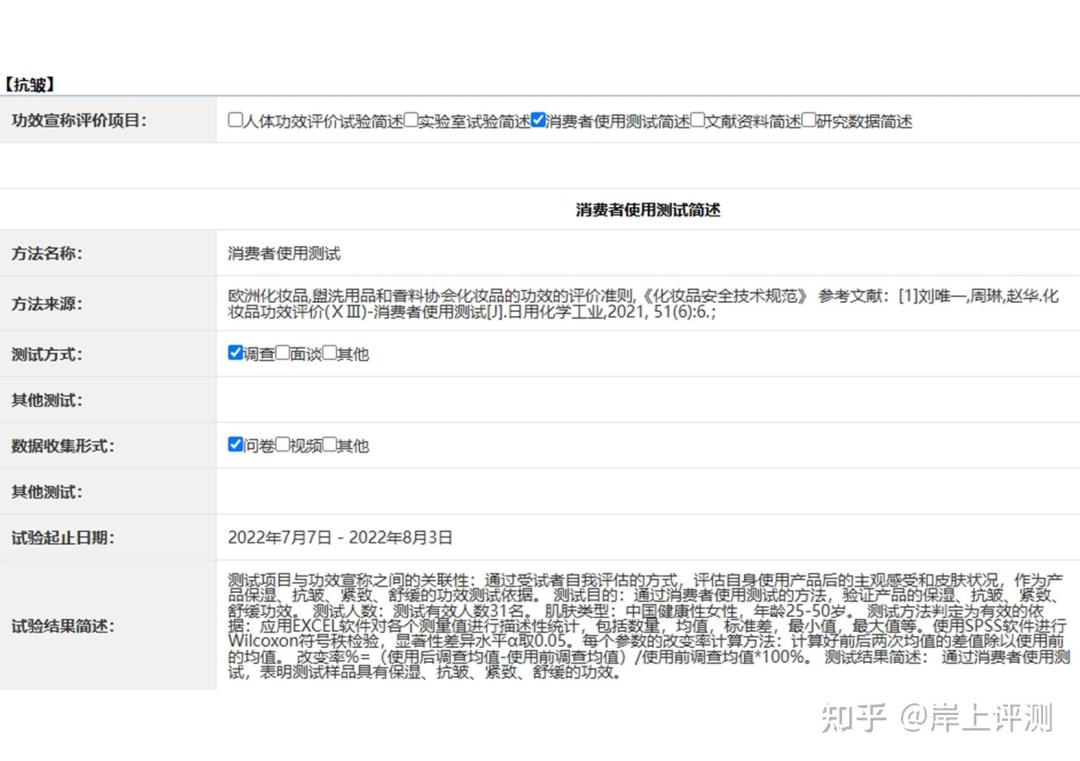Check the 视频 checkbox
The image size is (1080, 761).
click(x=282, y=444)
